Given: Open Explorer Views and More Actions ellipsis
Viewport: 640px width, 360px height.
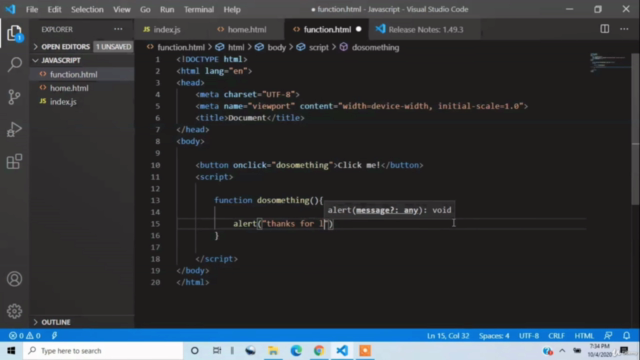Looking at the screenshot, I should click(118, 29).
